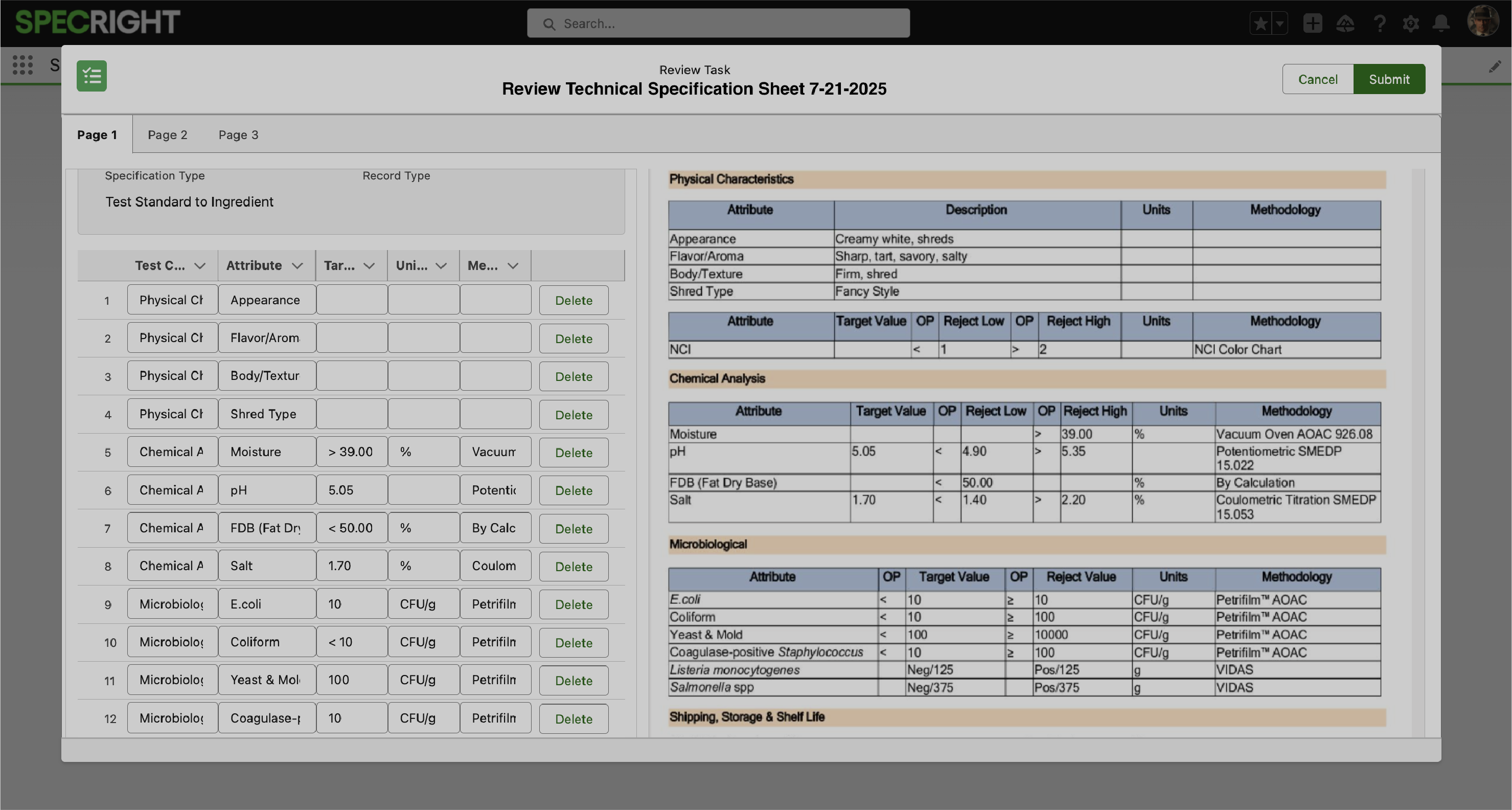The height and width of the screenshot is (810, 1512).
Task: Delete row 4 Shred Type
Action: 574,415
